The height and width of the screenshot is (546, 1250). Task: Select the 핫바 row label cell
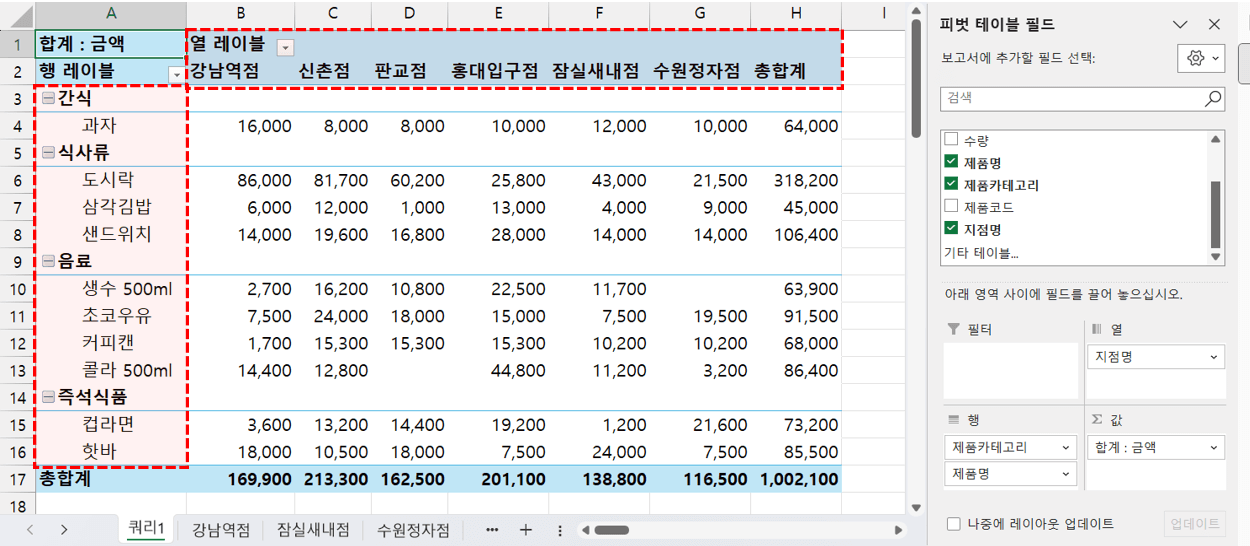pos(110,451)
